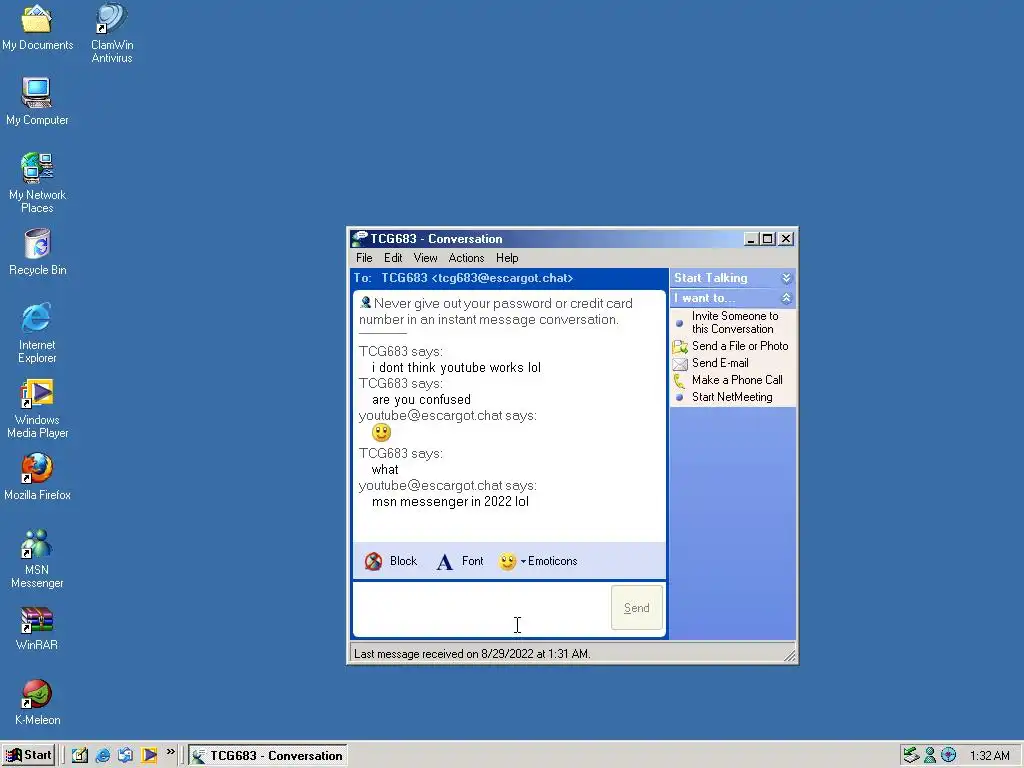The width and height of the screenshot is (1024, 768).
Task: Launch Media Player from quick launch
Action: pos(149,756)
